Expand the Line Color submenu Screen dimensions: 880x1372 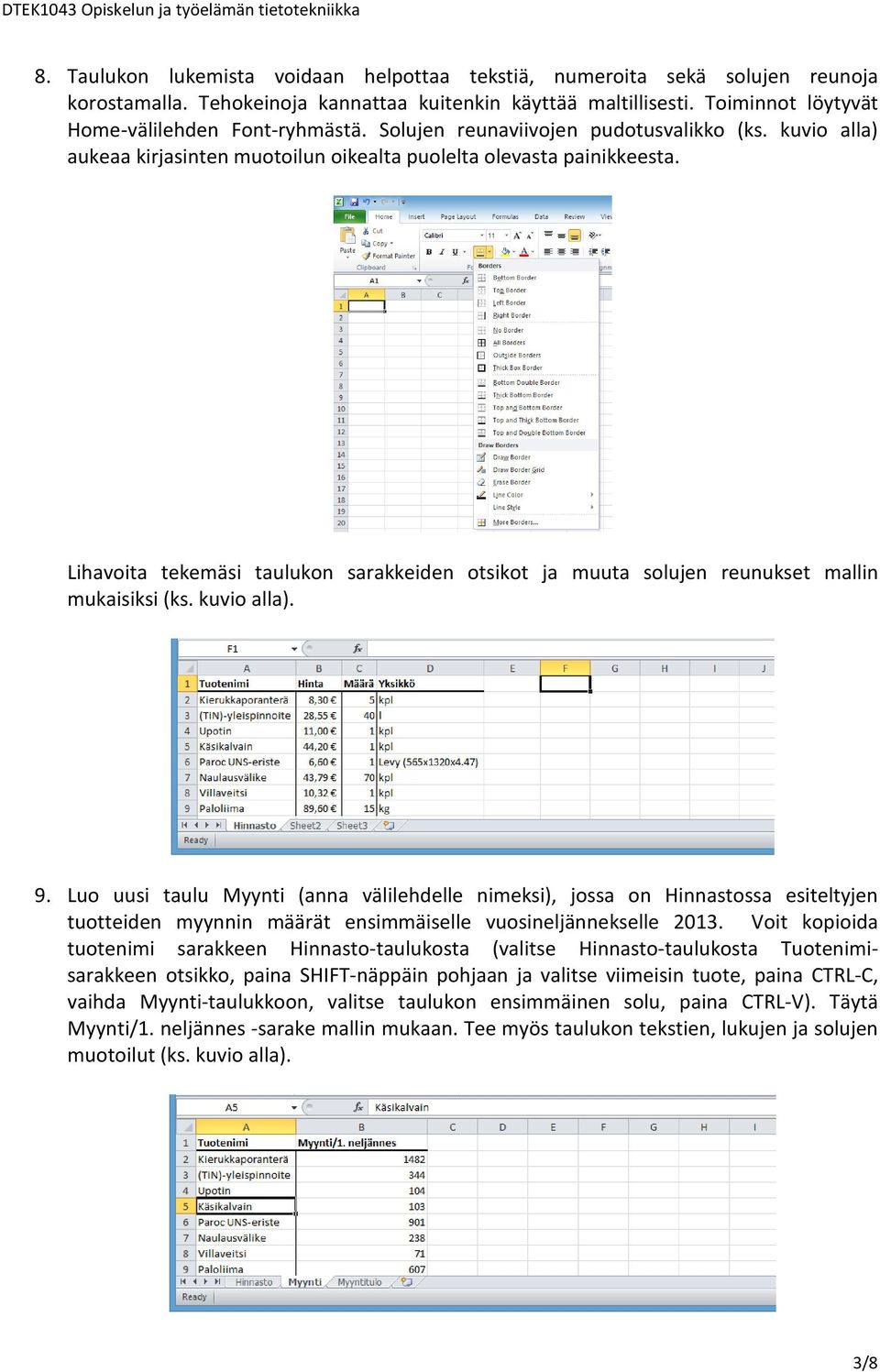(x=536, y=495)
